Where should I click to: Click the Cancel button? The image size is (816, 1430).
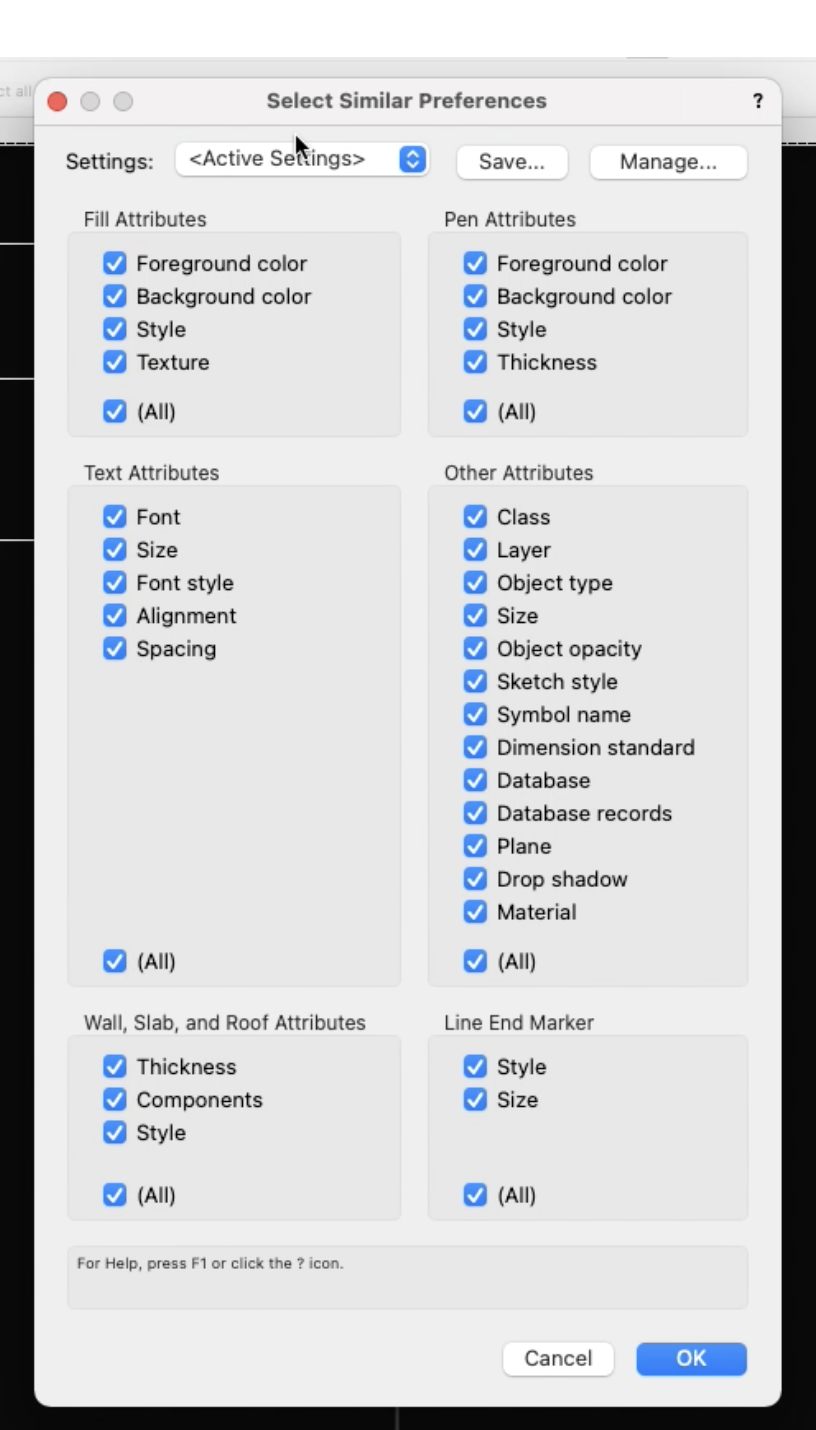(x=558, y=1358)
